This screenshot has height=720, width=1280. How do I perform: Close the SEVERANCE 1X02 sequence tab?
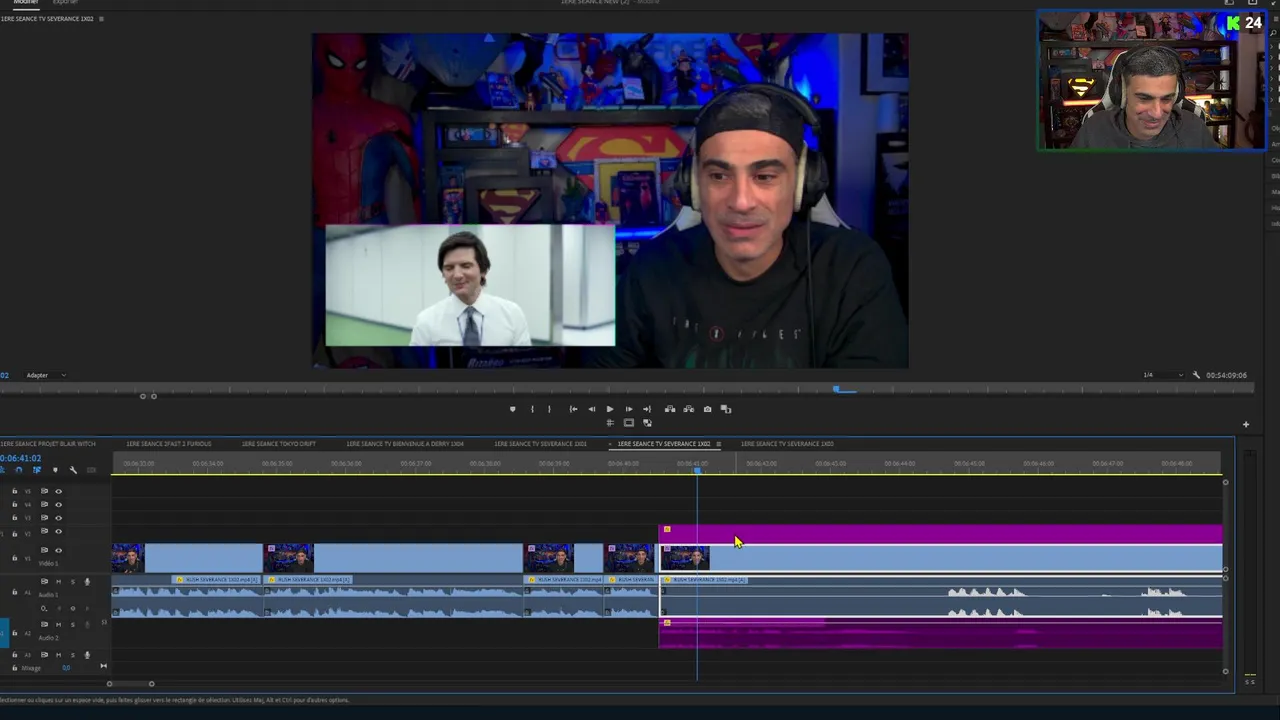tap(612, 444)
